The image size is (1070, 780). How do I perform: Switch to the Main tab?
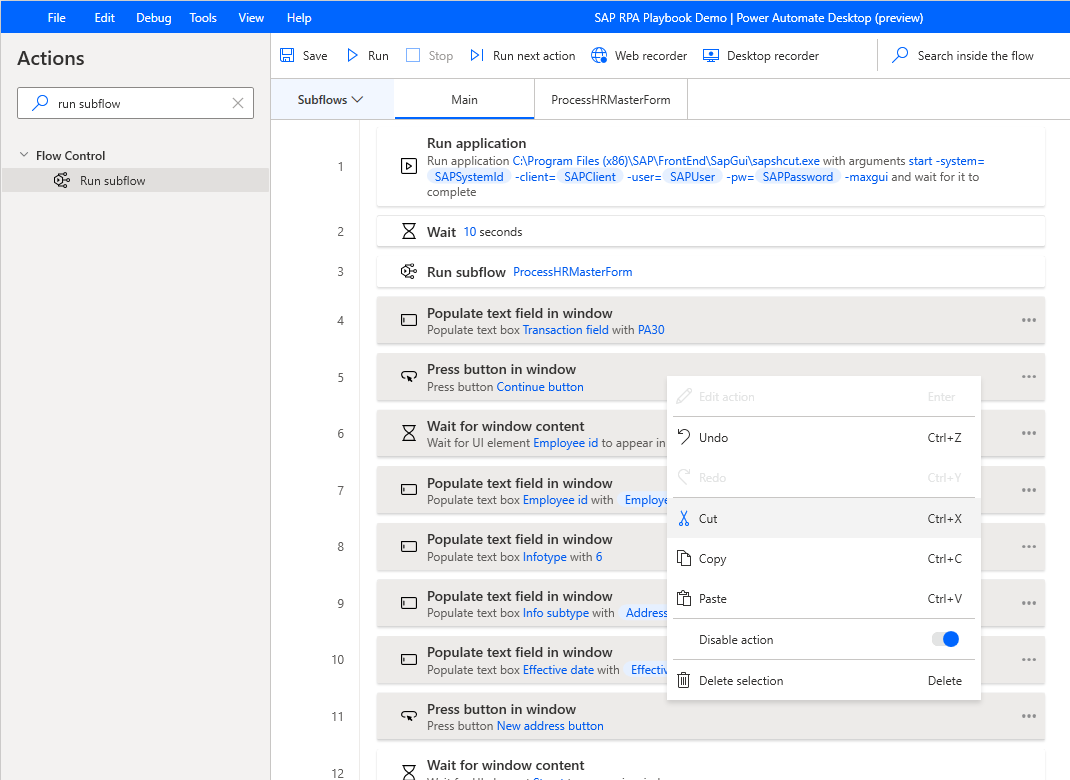point(464,100)
